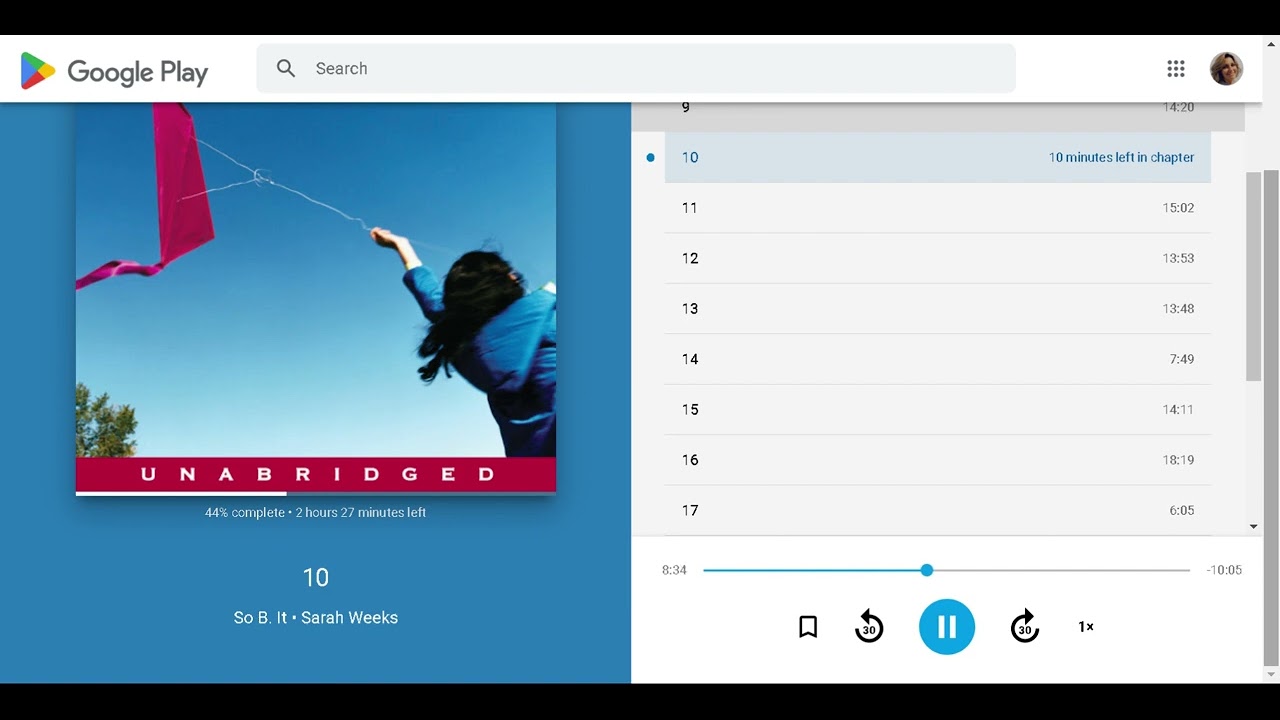Click the playback progress slider handle
The image size is (1280, 720).
(x=927, y=570)
